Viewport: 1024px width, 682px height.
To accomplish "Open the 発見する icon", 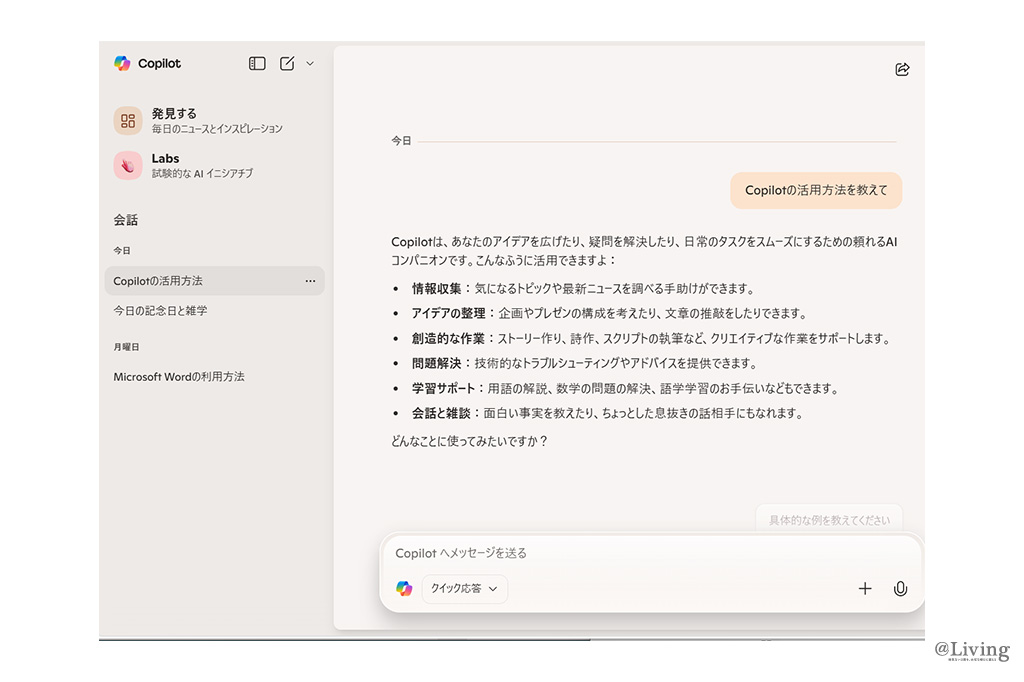I will click(x=128, y=121).
